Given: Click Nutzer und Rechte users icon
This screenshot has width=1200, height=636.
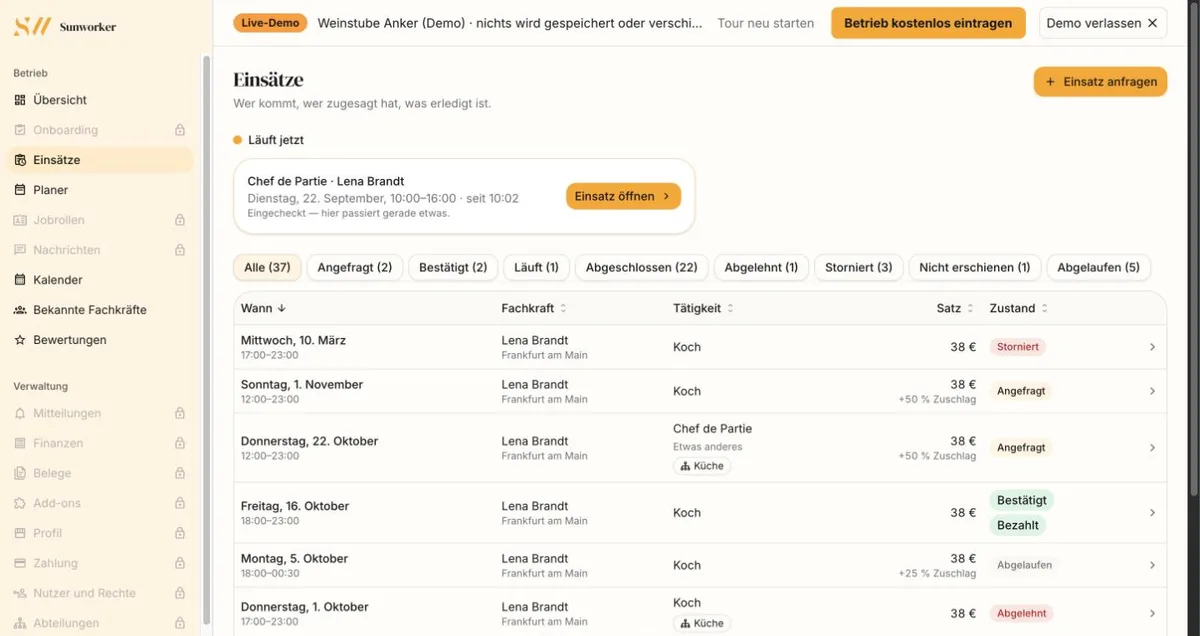Looking at the screenshot, I should click(20, 593).
